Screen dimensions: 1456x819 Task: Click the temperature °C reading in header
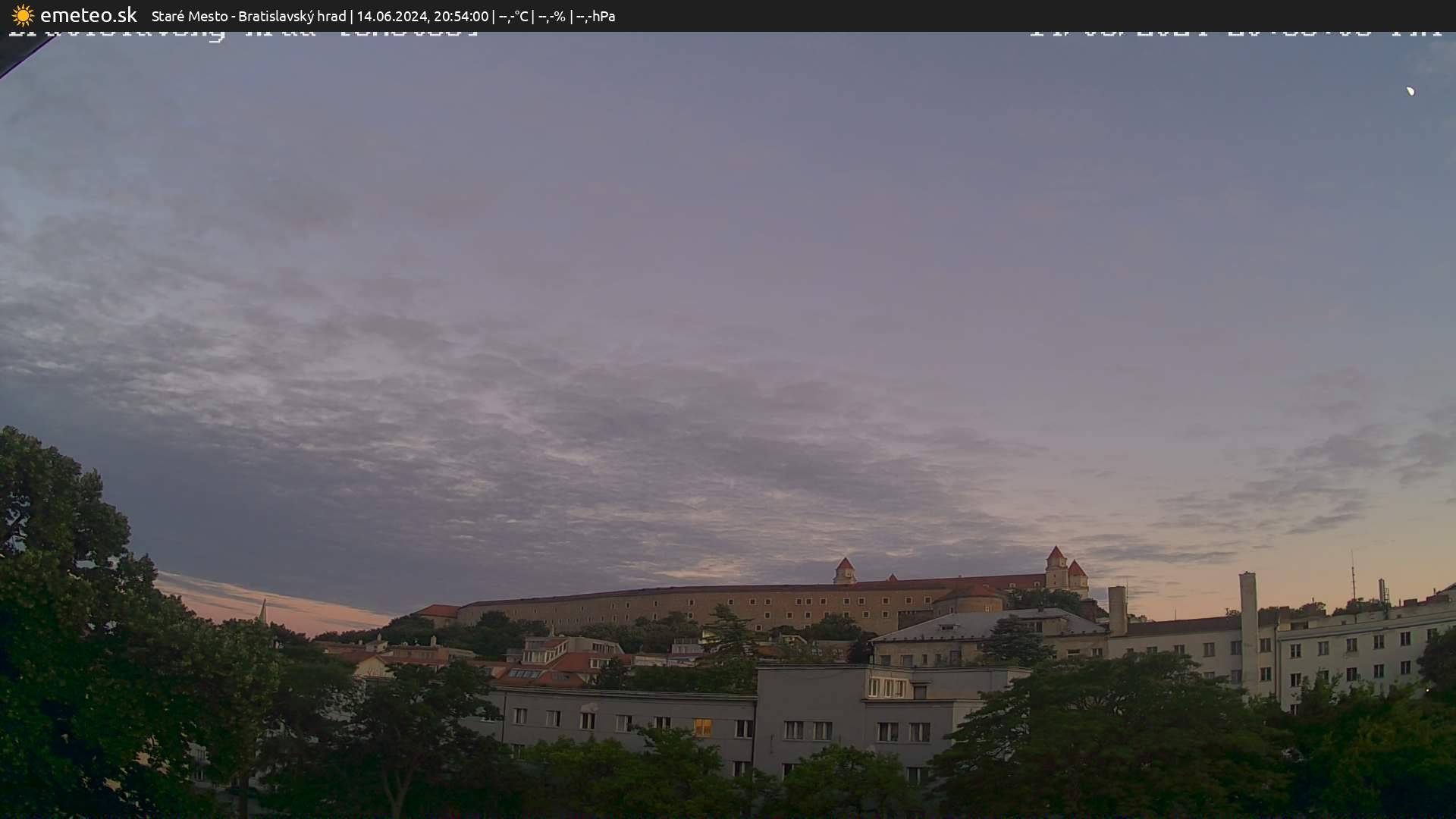pos(513,16)
